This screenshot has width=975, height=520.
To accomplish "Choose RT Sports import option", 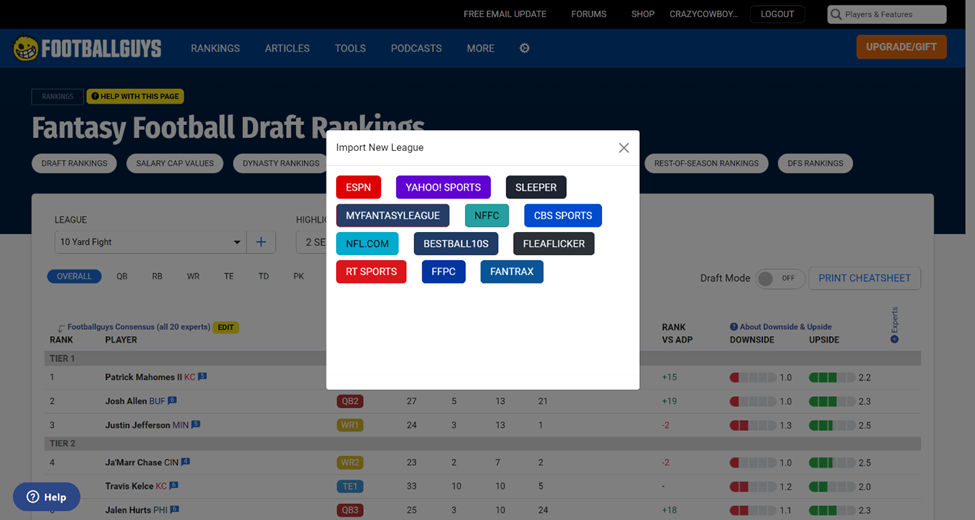I will point(371,271).
